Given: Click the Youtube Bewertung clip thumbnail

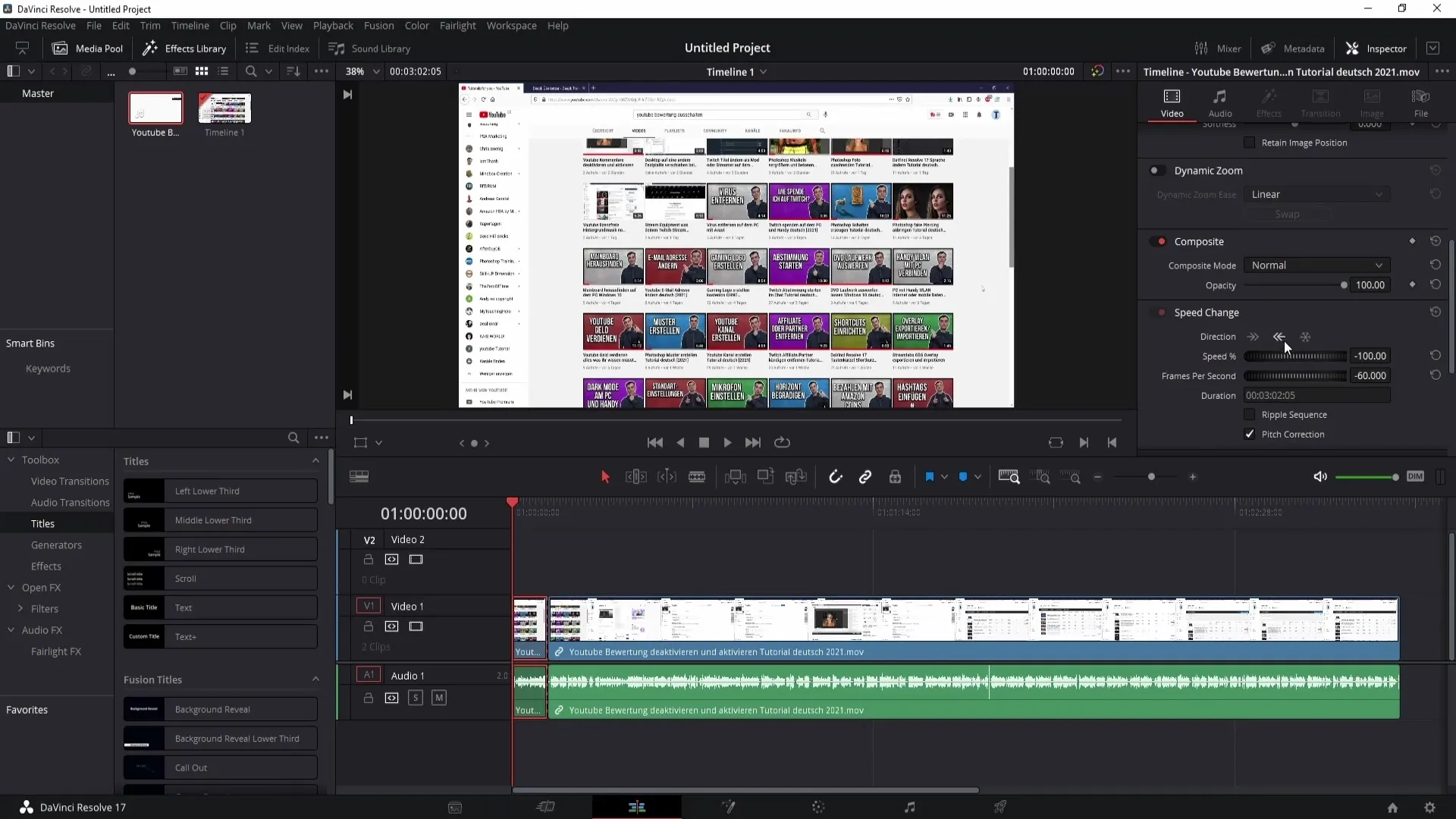Looking at the screenshot, I should click(156, 107).
